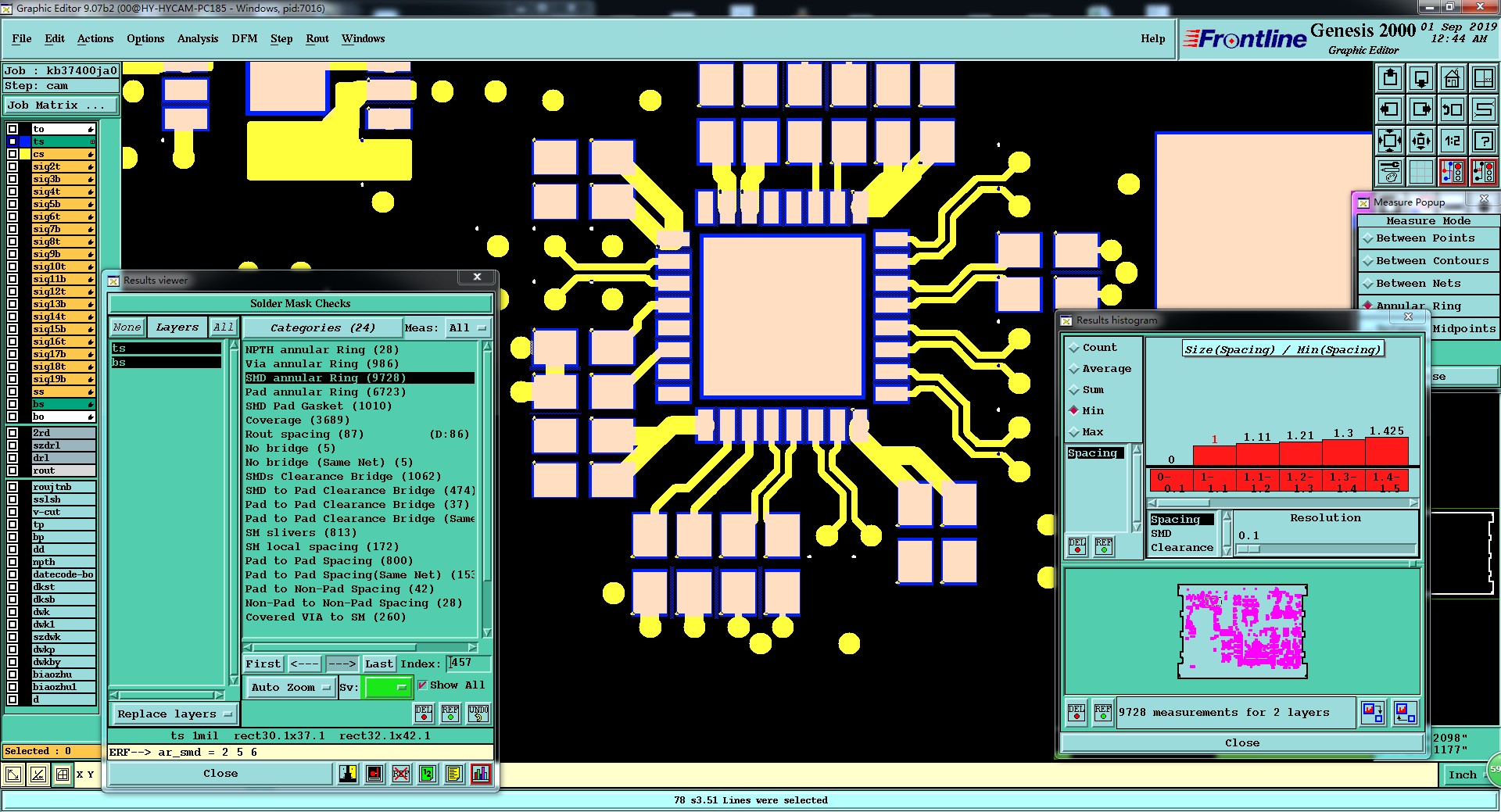Click the UNDO icon in Results viewer
Image resolution: width=1501 pixels, height=812 pixels.
(478, 713)
